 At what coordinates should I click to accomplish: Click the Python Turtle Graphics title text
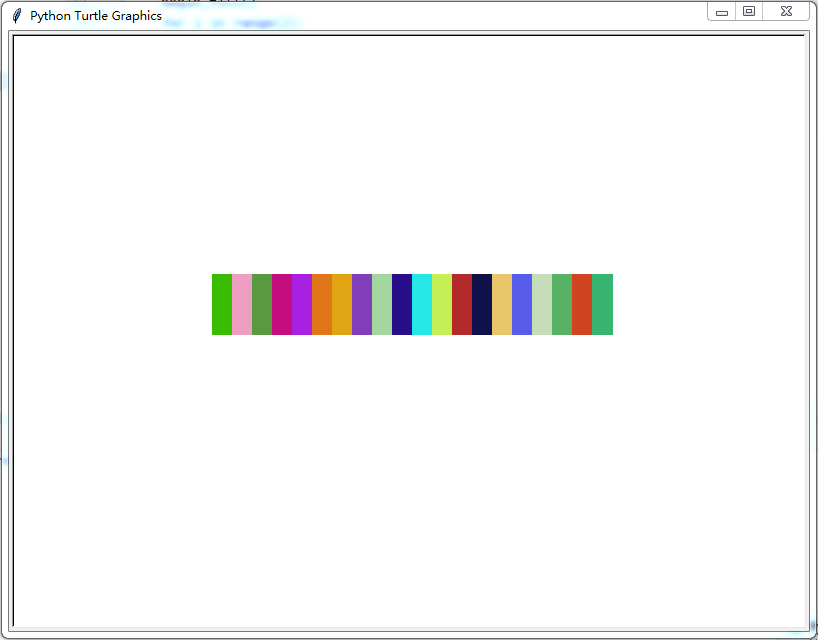(96, 16)
